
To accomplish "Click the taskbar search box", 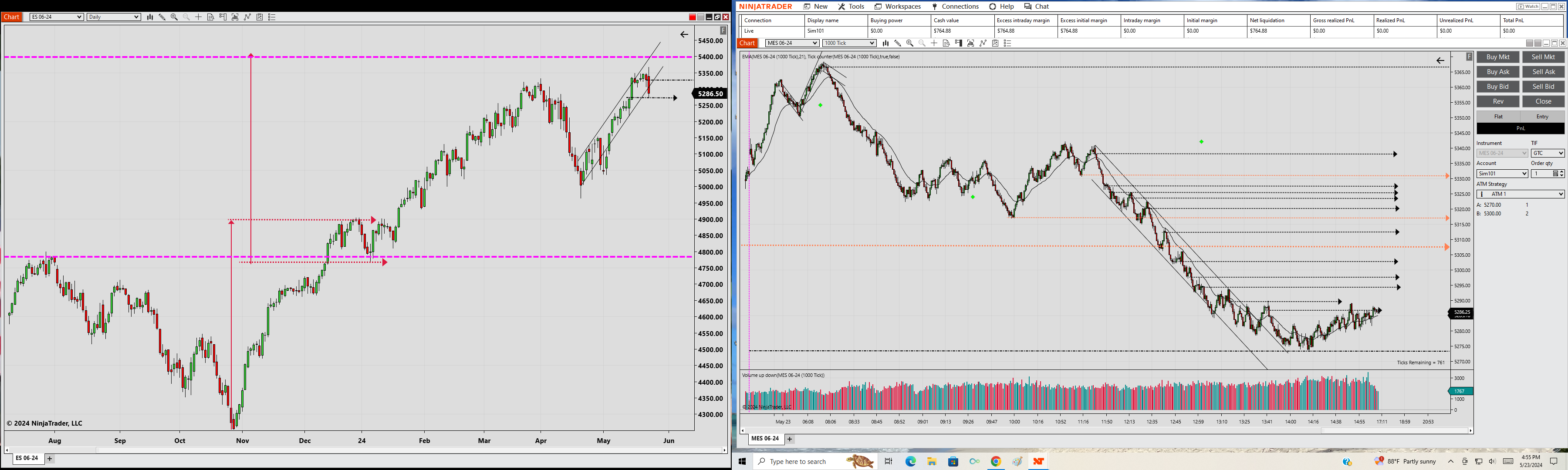I will click(x=814, y=461).
